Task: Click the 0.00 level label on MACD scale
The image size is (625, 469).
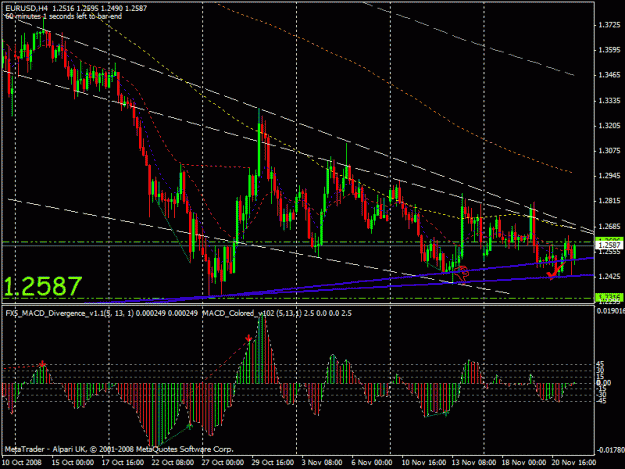Action: coord(602,383)
